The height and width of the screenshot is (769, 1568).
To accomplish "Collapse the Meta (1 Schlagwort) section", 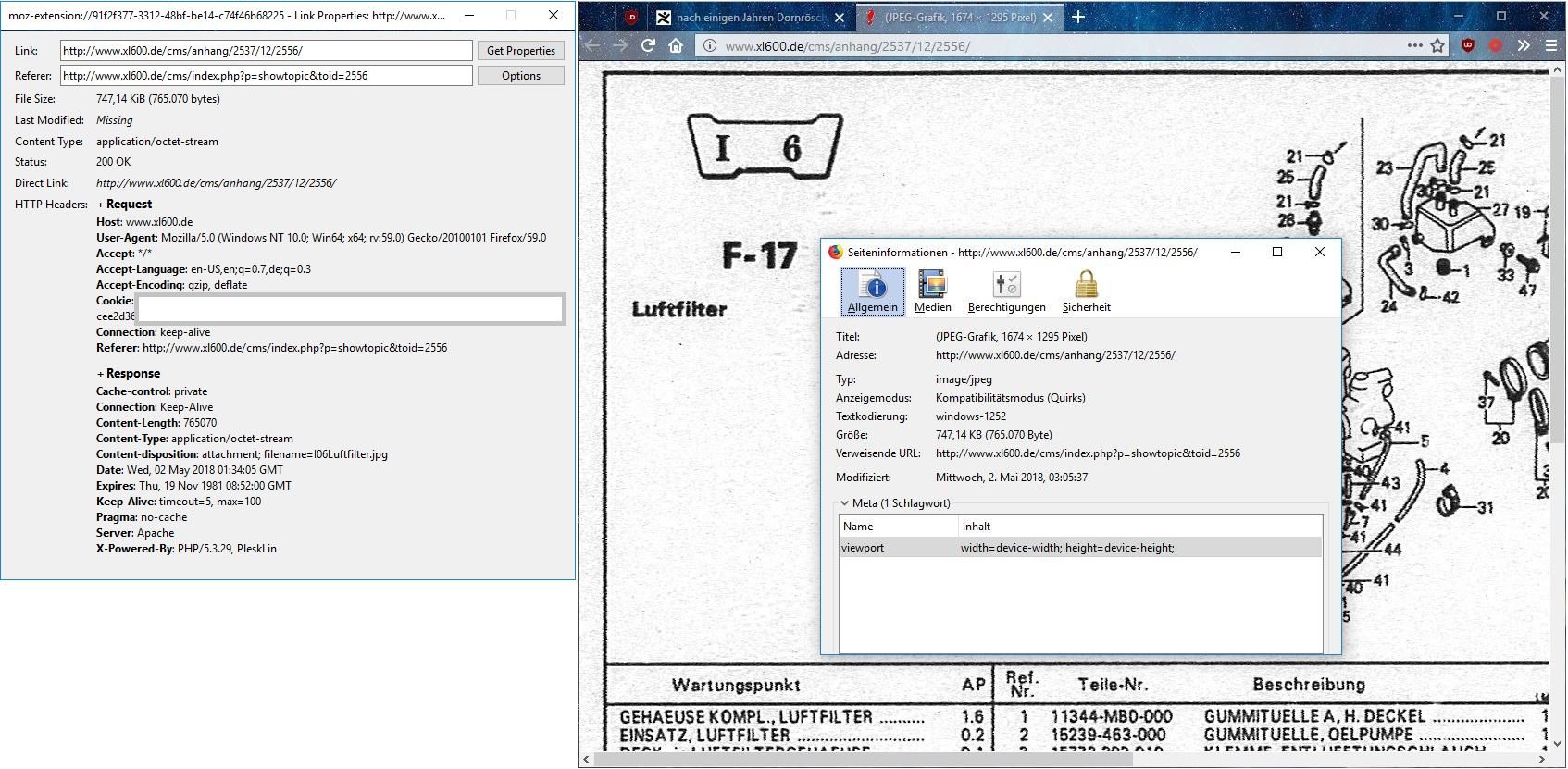I will 844,503.
